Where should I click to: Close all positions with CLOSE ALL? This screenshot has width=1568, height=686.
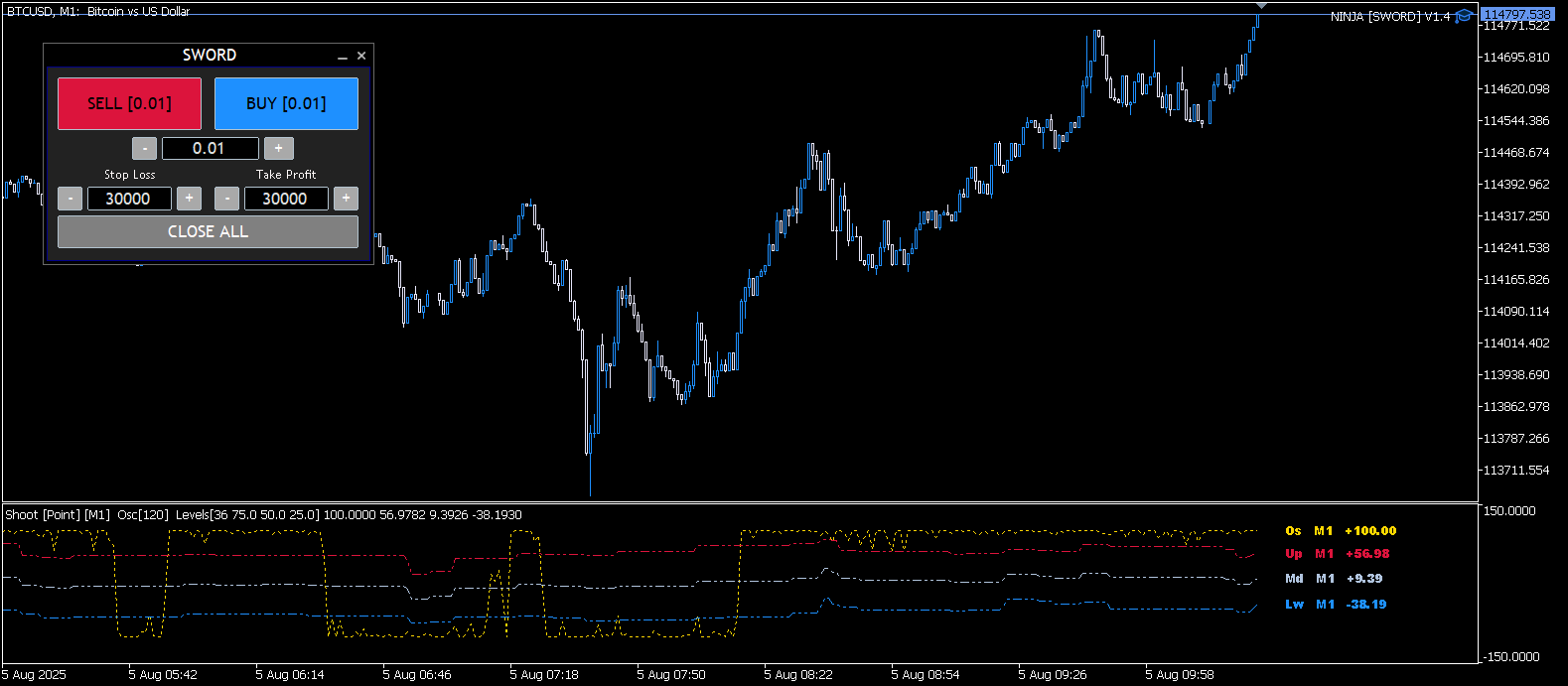tap(208, 231)
